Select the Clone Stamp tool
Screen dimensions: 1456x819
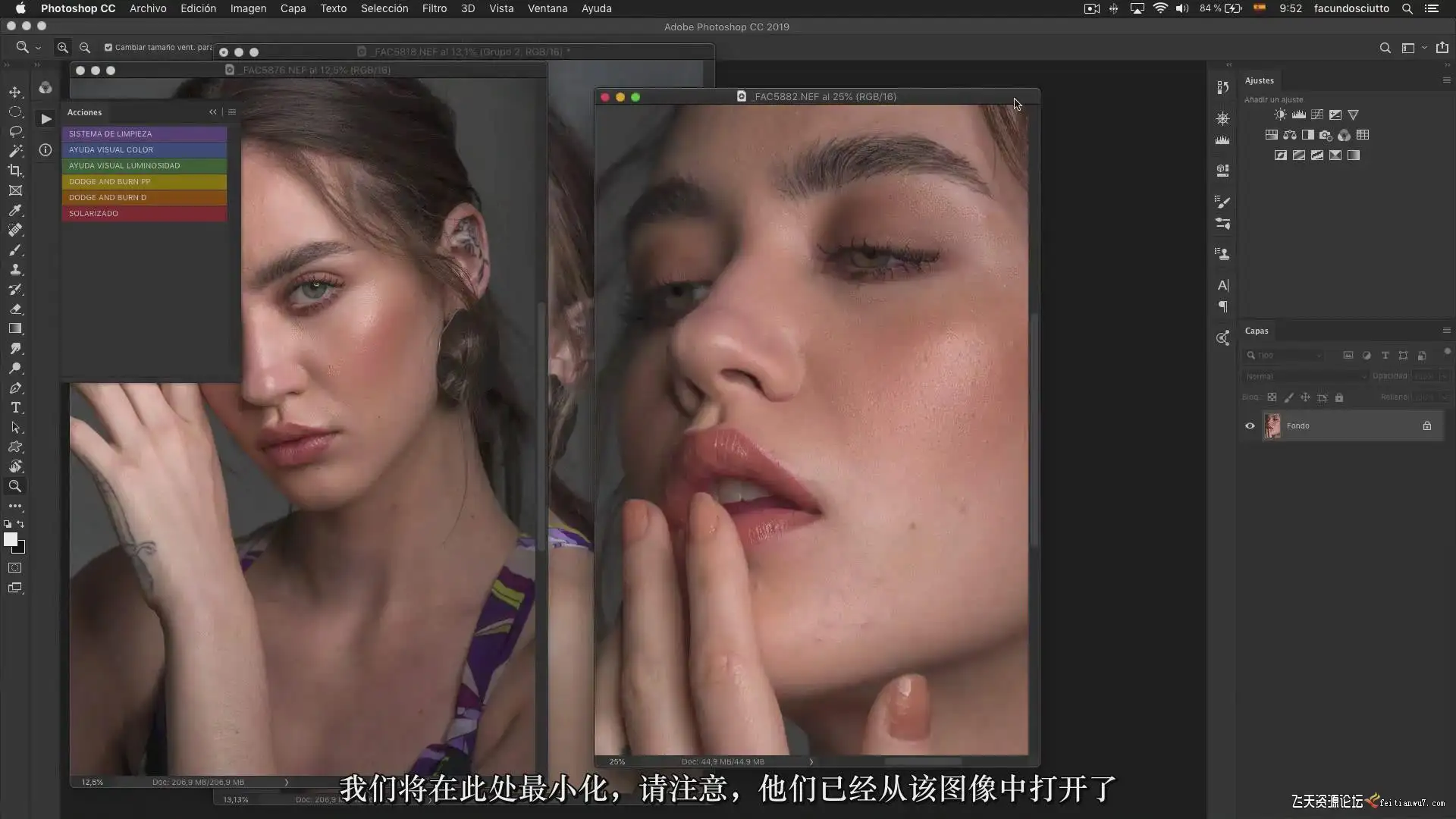pos(15,269)
